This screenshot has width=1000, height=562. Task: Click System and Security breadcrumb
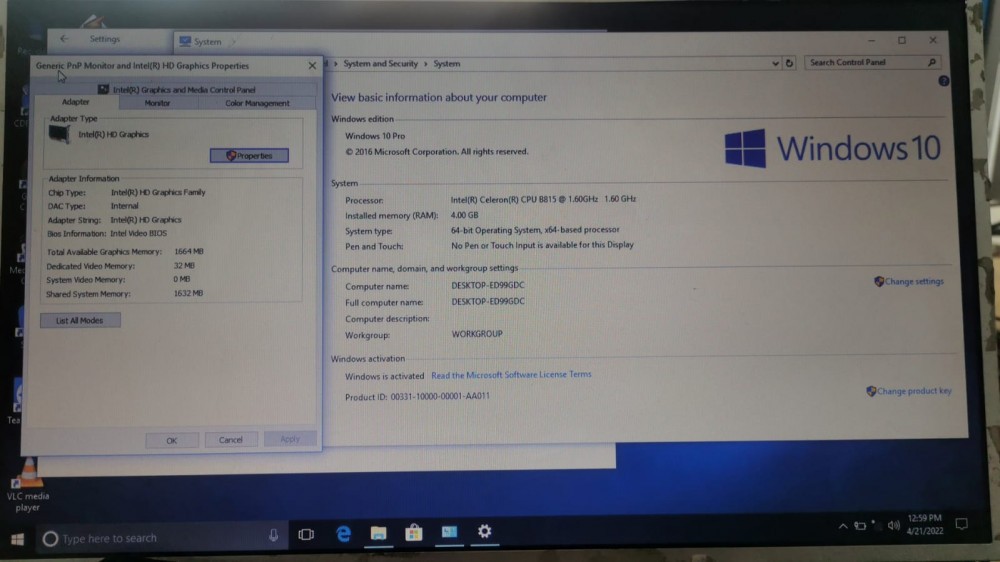click(381, 64)
